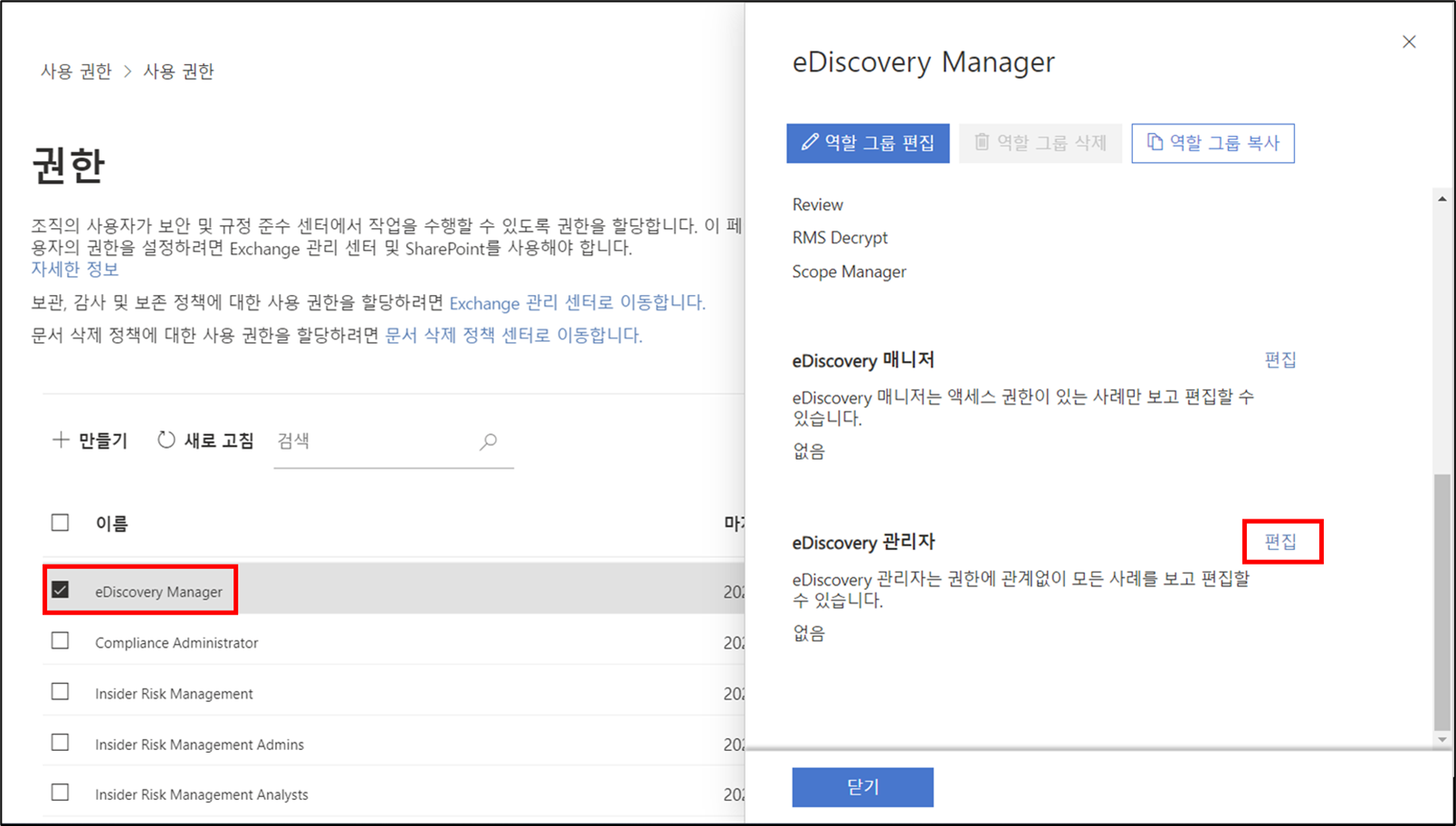The width and height of the screenshot is (1456, 826).
Task: Click the 역할 그룹 편집 button
Action: [x=868, y=143]
